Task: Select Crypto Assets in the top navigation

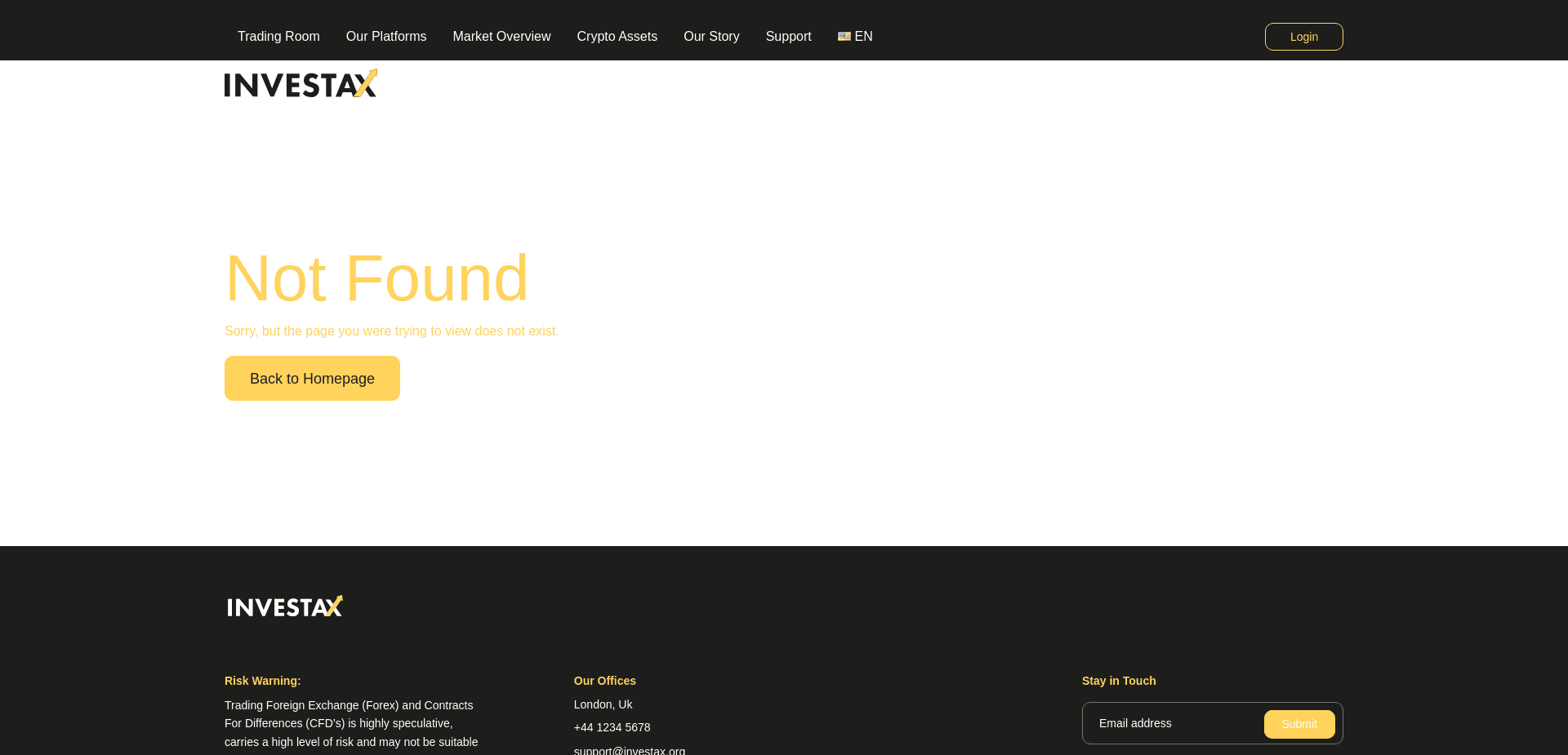Action: click(x=617, y=37)
